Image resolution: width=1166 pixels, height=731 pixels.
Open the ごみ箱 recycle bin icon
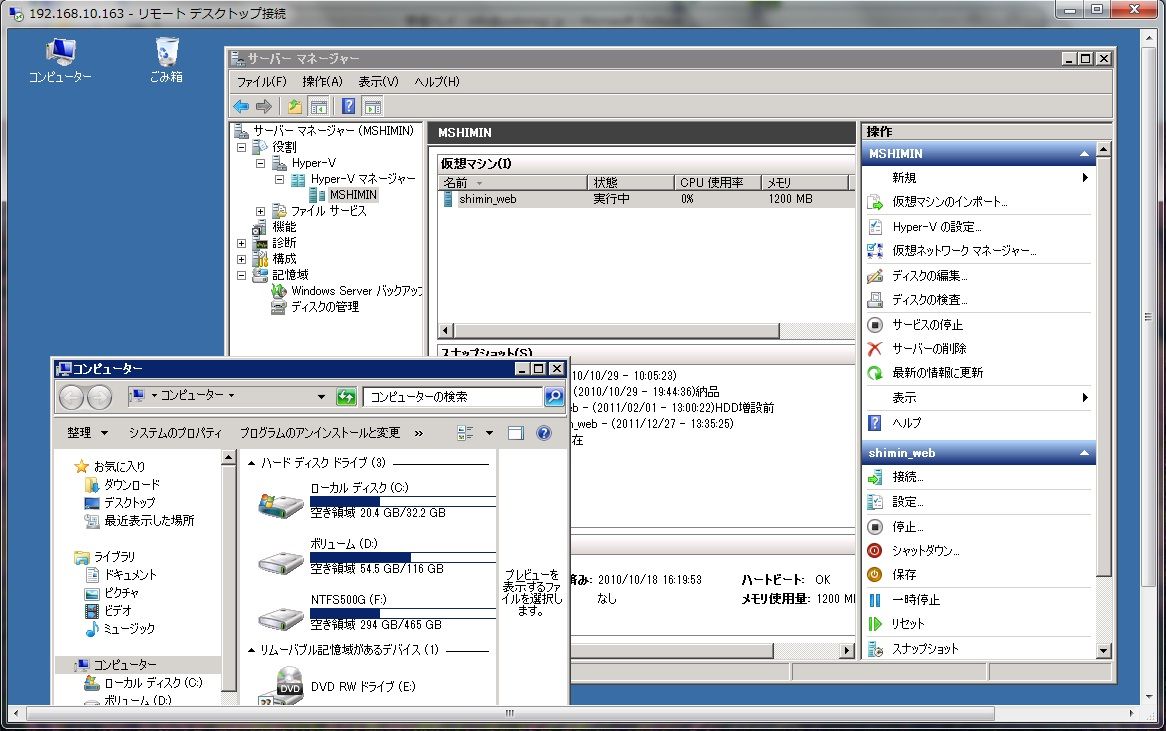point(167,59)
